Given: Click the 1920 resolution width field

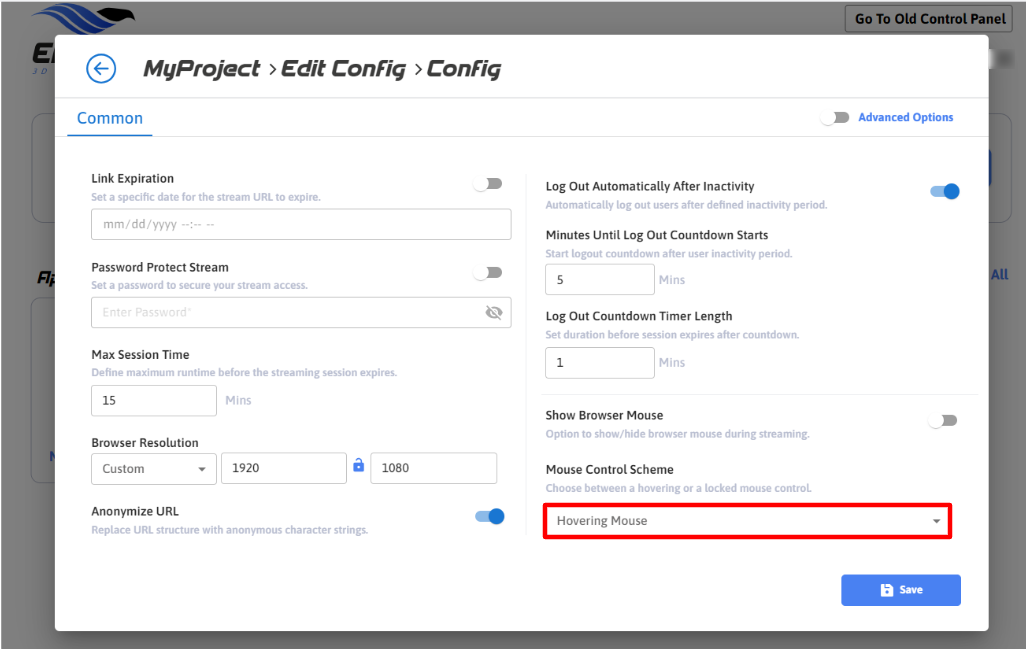Looking at the screenshot, I should pos(283,468).
